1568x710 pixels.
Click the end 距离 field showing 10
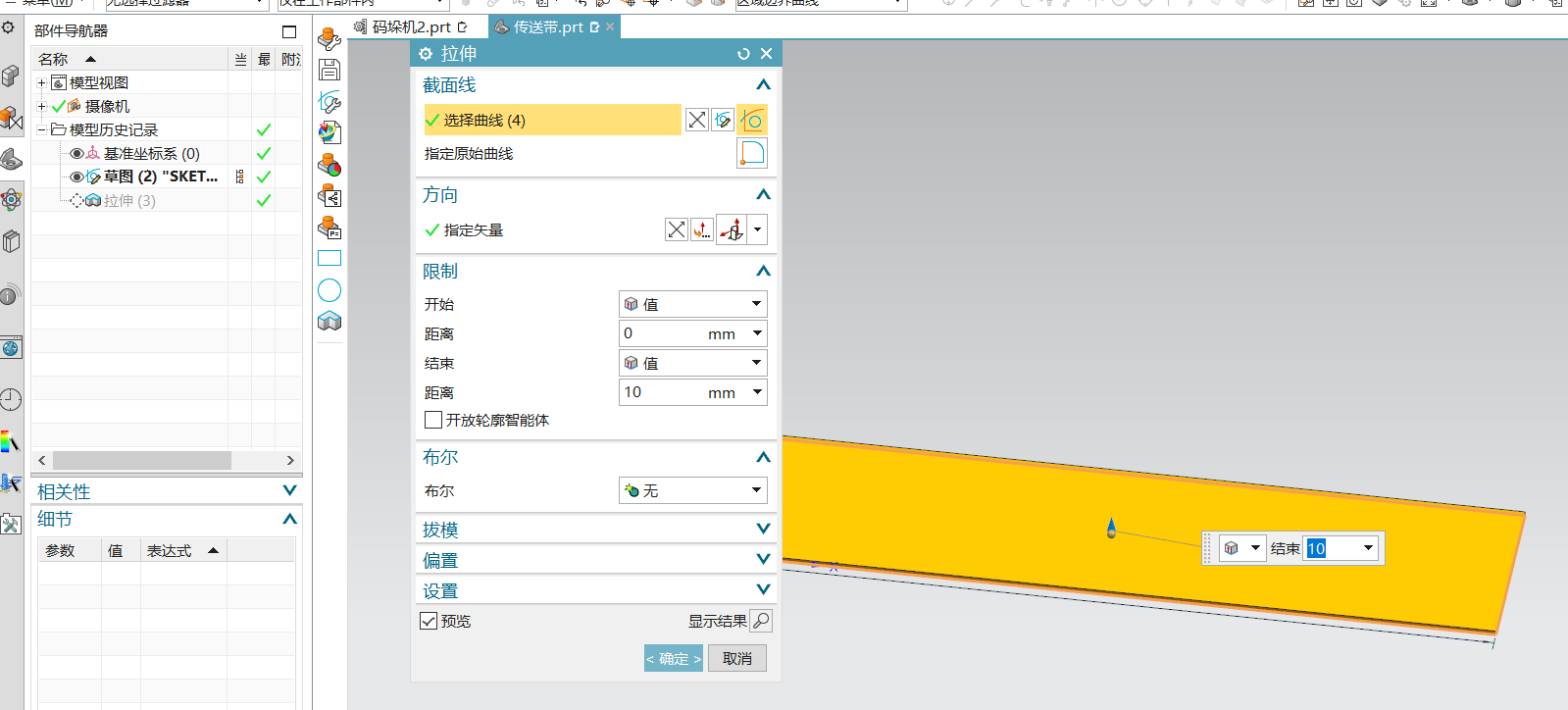coord(692,392)
